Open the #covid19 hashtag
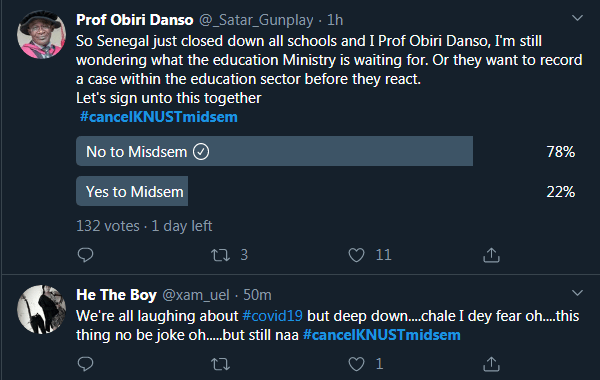This screenshot has width=600, height=380. [272, 316]
